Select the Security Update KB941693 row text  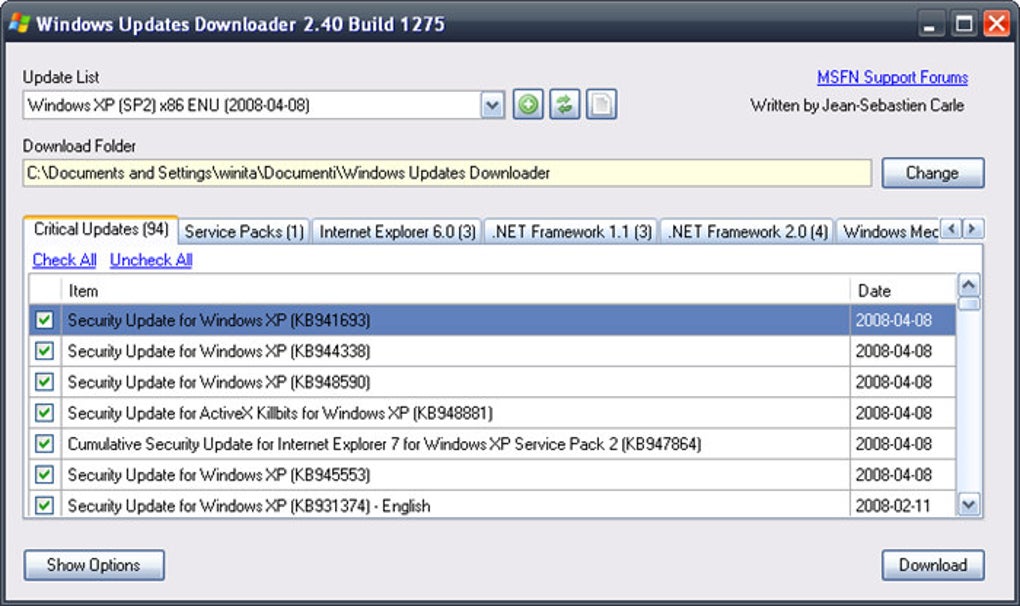point(219,321)
